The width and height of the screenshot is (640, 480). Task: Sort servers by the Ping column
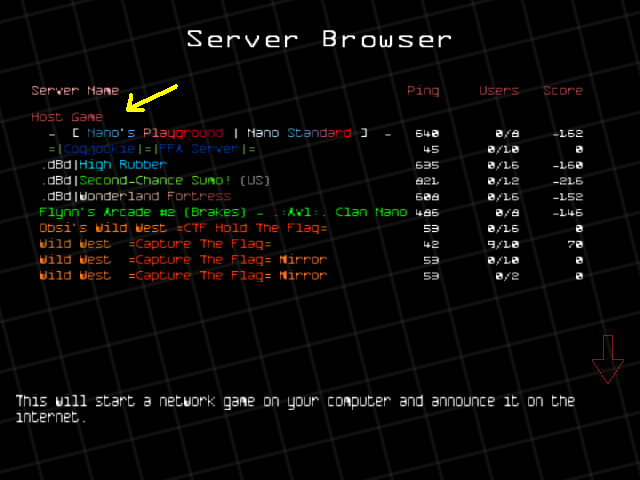423,91
